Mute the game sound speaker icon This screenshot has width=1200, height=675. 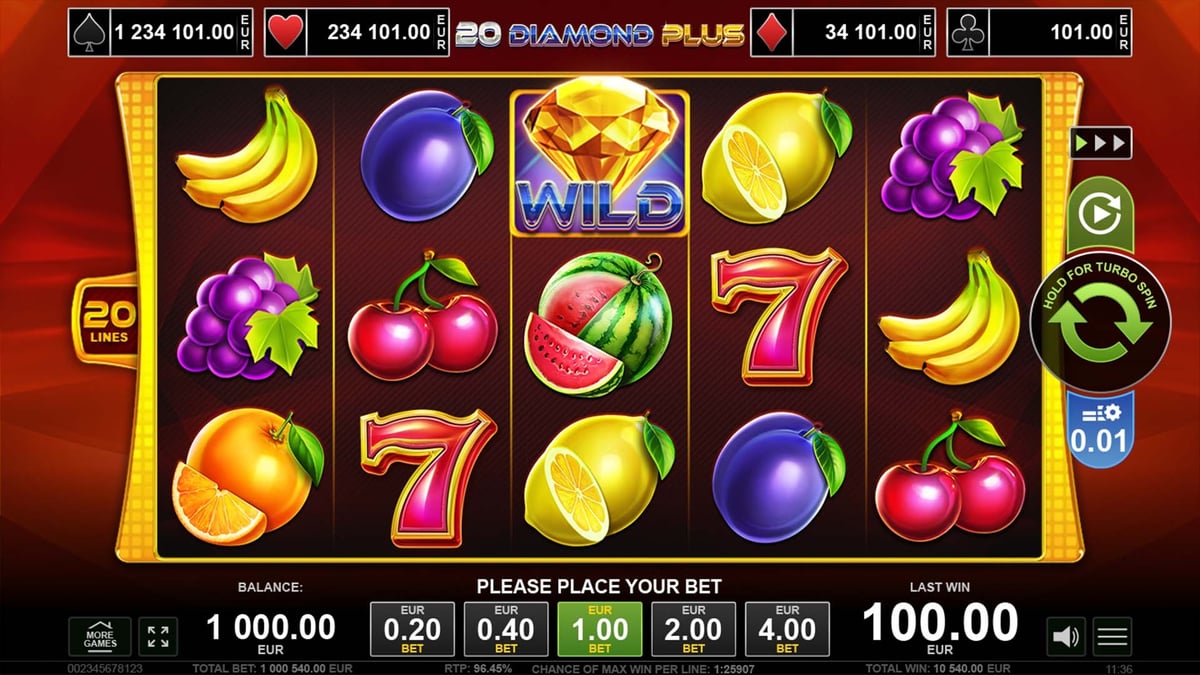(1067, 636)
